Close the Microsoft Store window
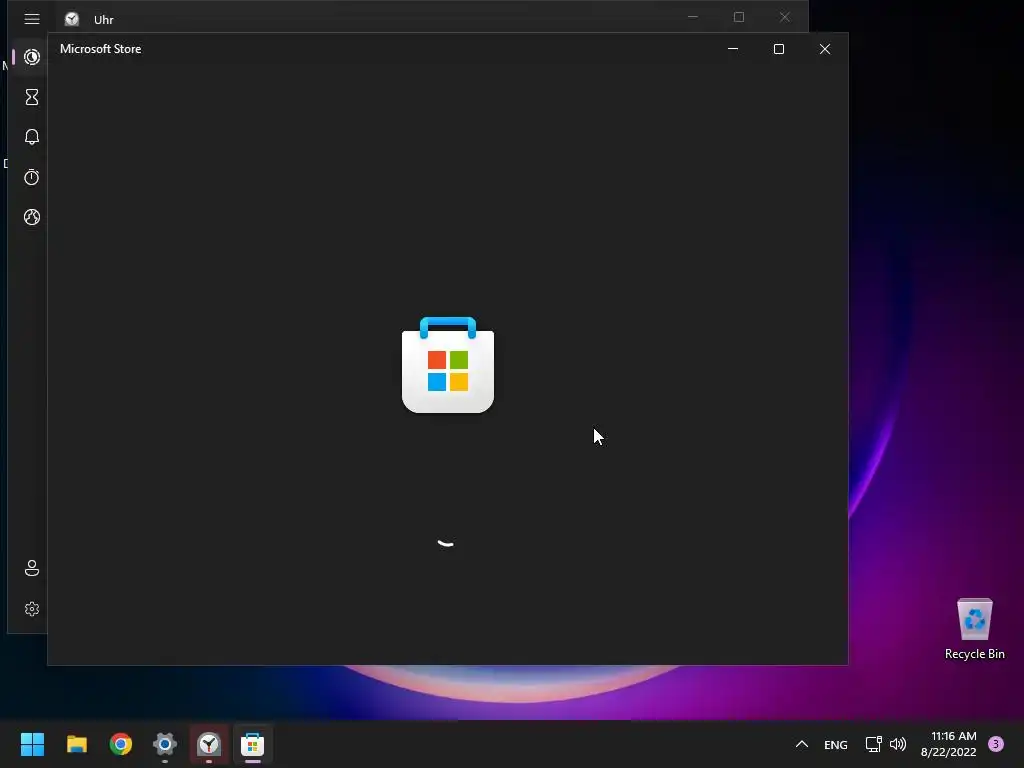This screenshot has height=768, width=1024. point(825,49)
